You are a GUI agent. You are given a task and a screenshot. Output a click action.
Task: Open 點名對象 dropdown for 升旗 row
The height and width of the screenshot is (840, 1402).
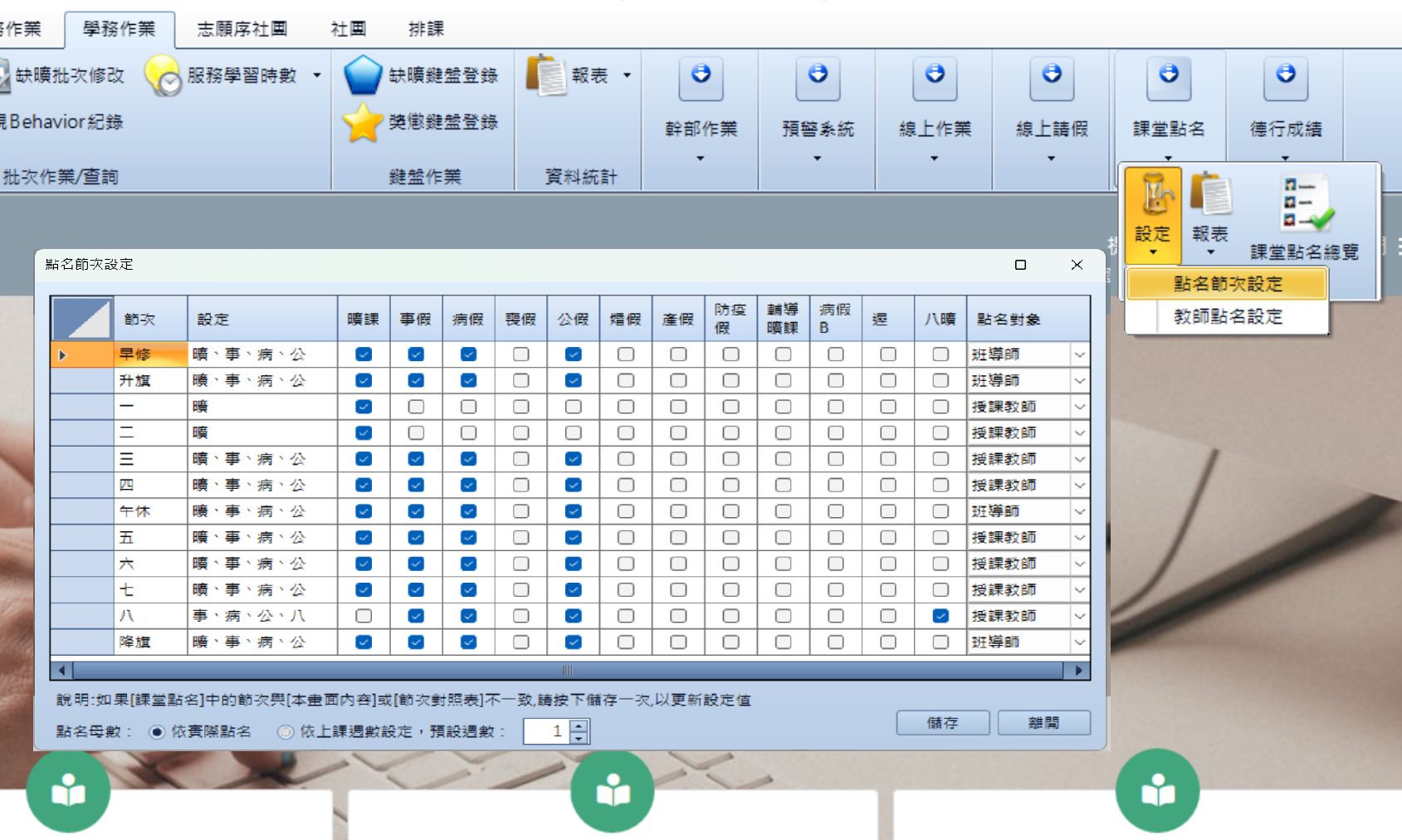[x=1079, y=380]
